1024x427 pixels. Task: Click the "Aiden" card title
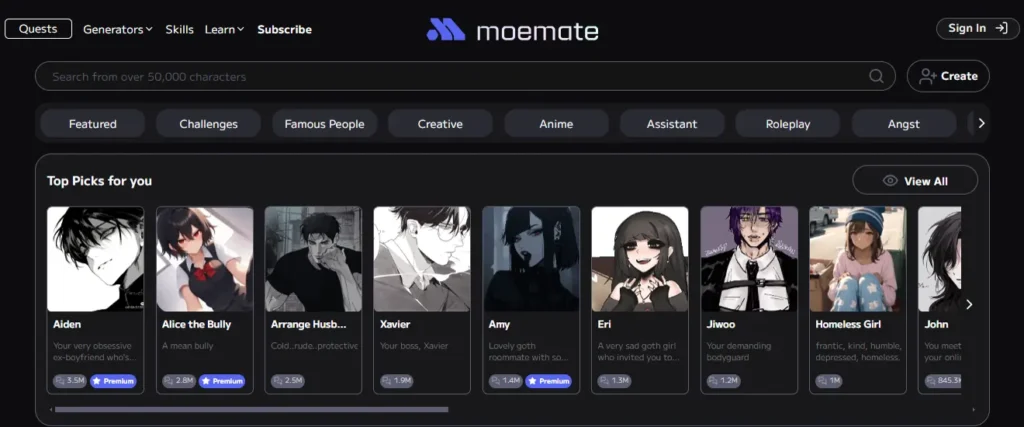click(67, 324)
